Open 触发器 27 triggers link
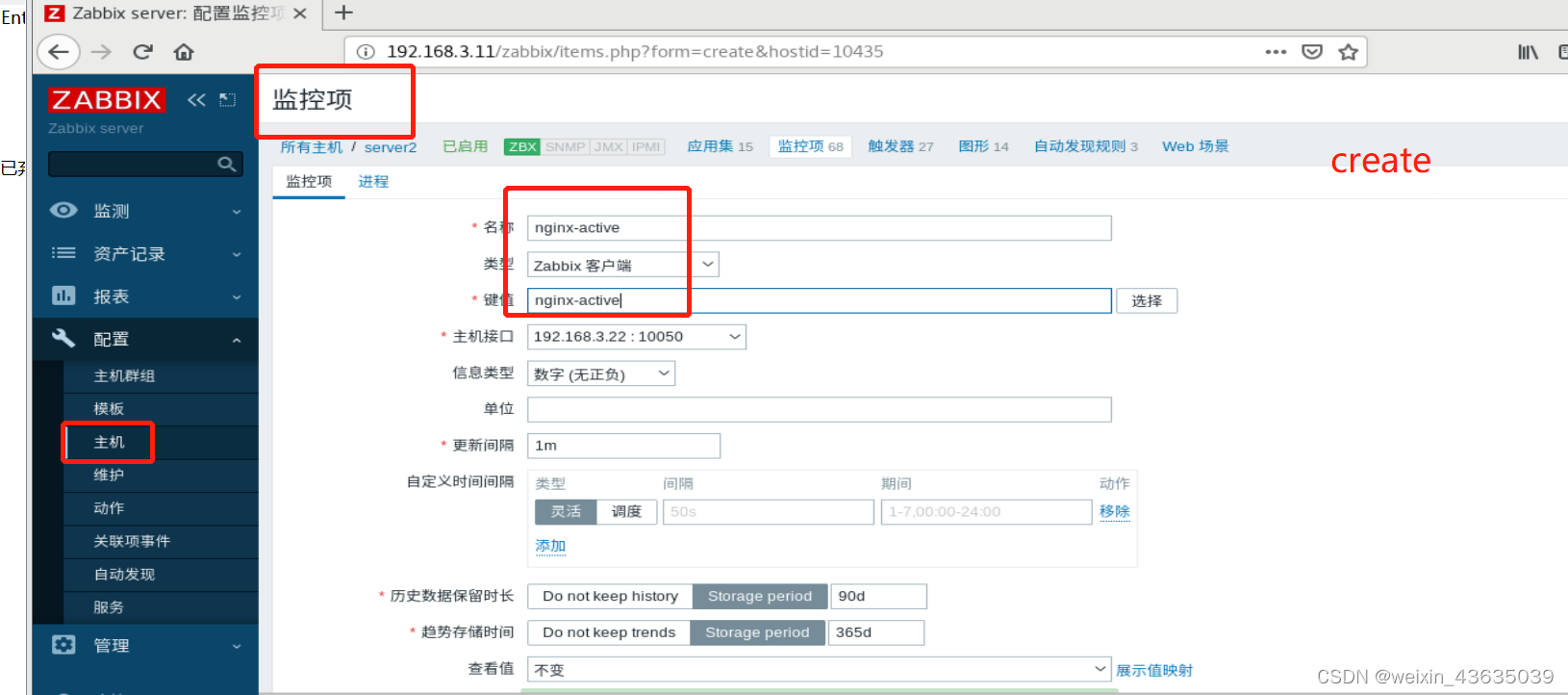Image resolution: width=1568 pixels, height=695 pixels. click(901, 146)
